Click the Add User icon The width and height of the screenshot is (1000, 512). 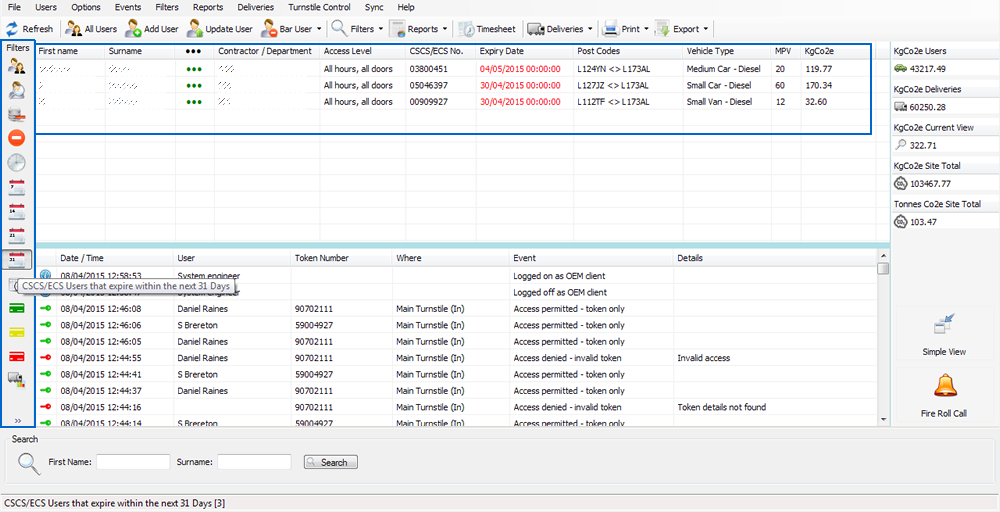click(x=134, y=29)
